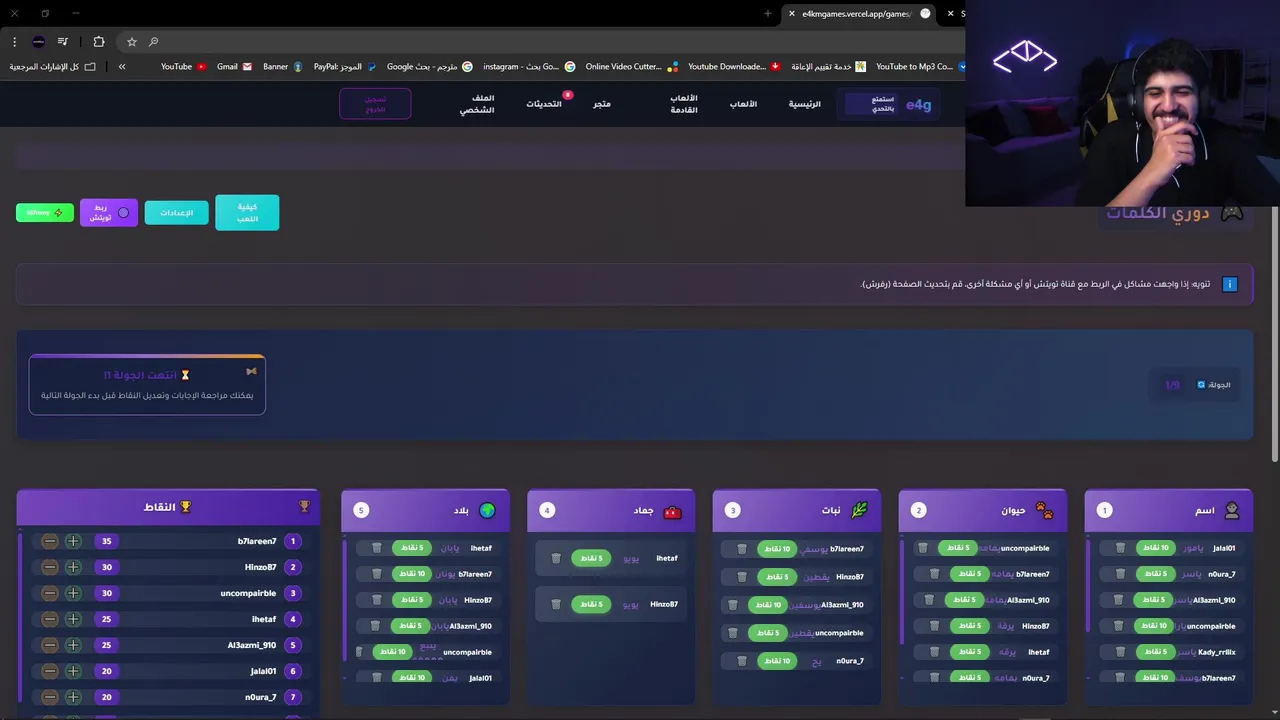Expand hidden bookmarks with double chevron
Screen dimensions: 1280x720
coord(122,67)
